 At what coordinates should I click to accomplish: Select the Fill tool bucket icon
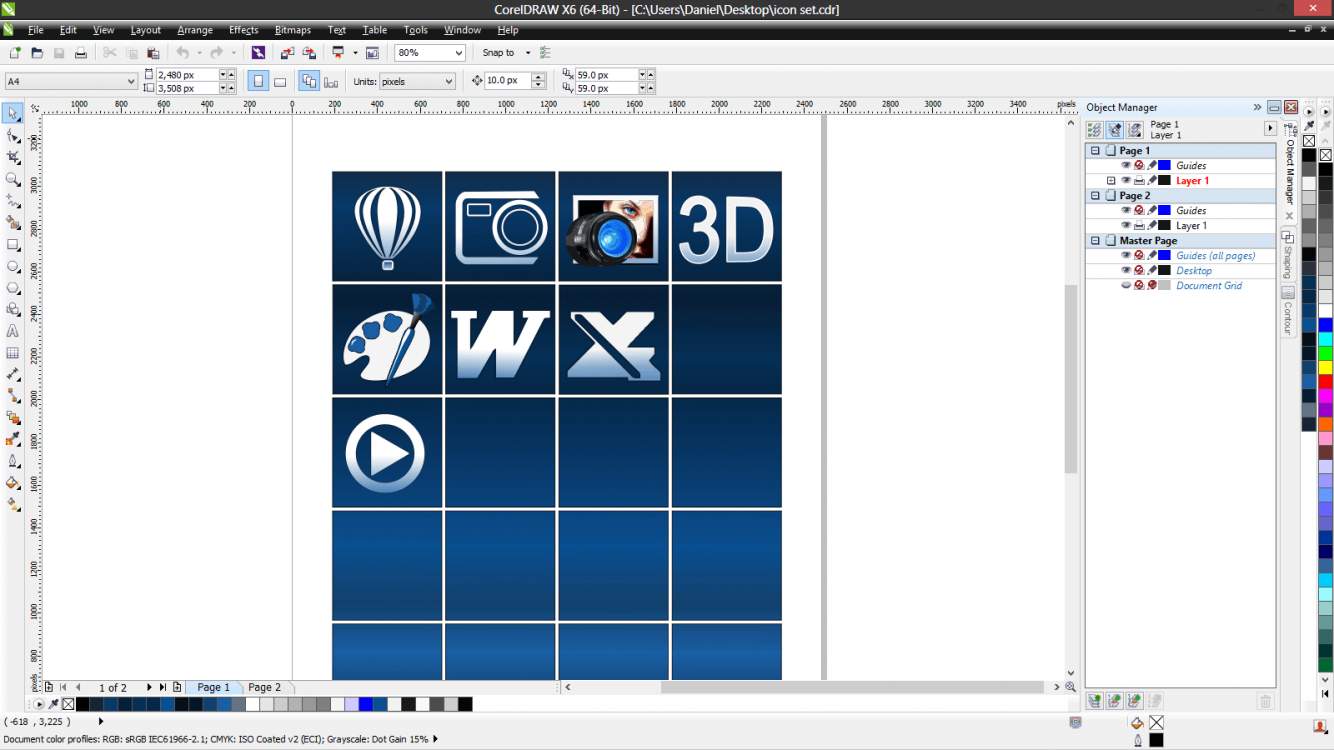[x=13, y=483]
